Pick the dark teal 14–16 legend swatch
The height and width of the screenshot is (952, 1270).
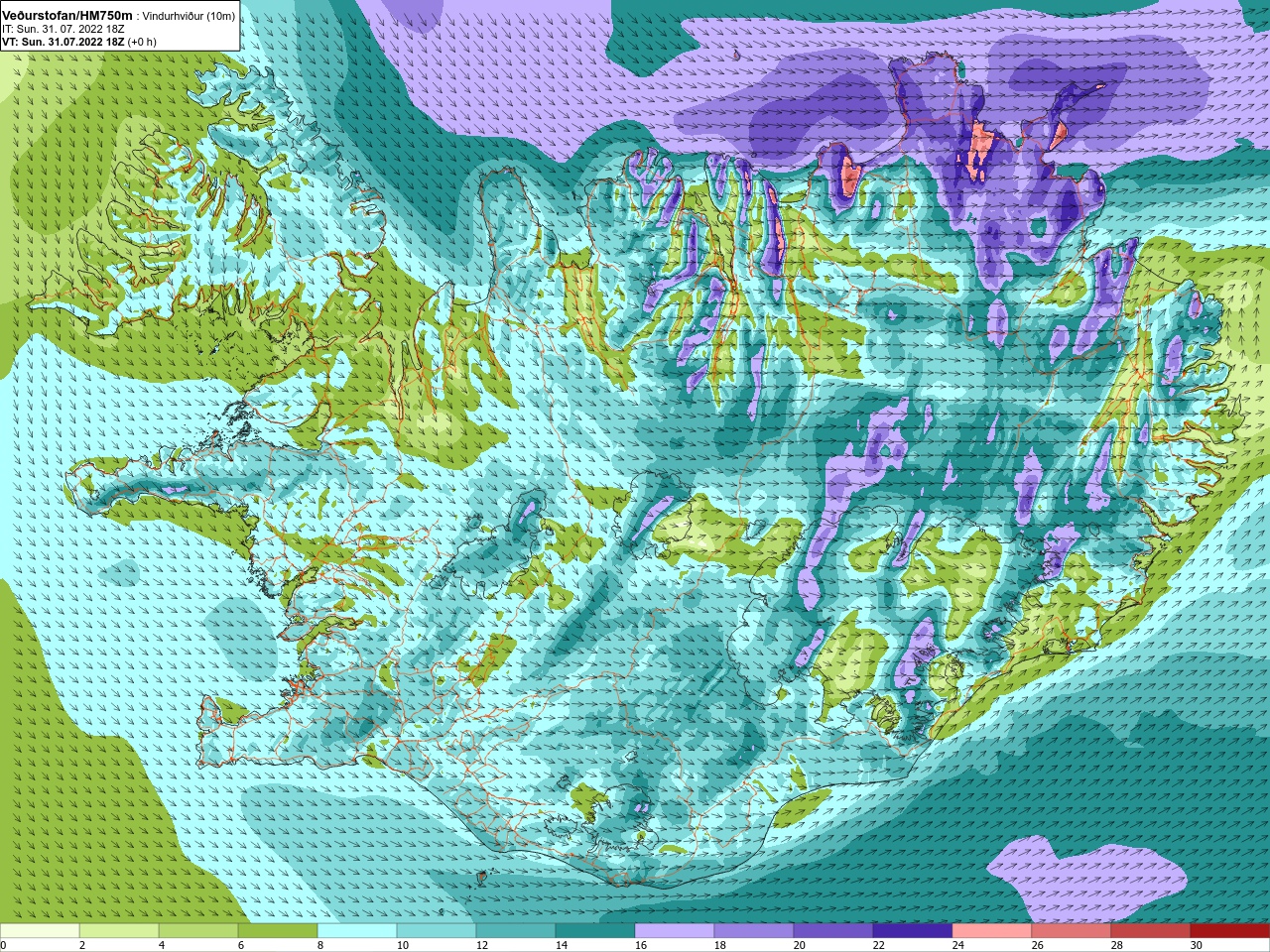[x=595, y=930]
